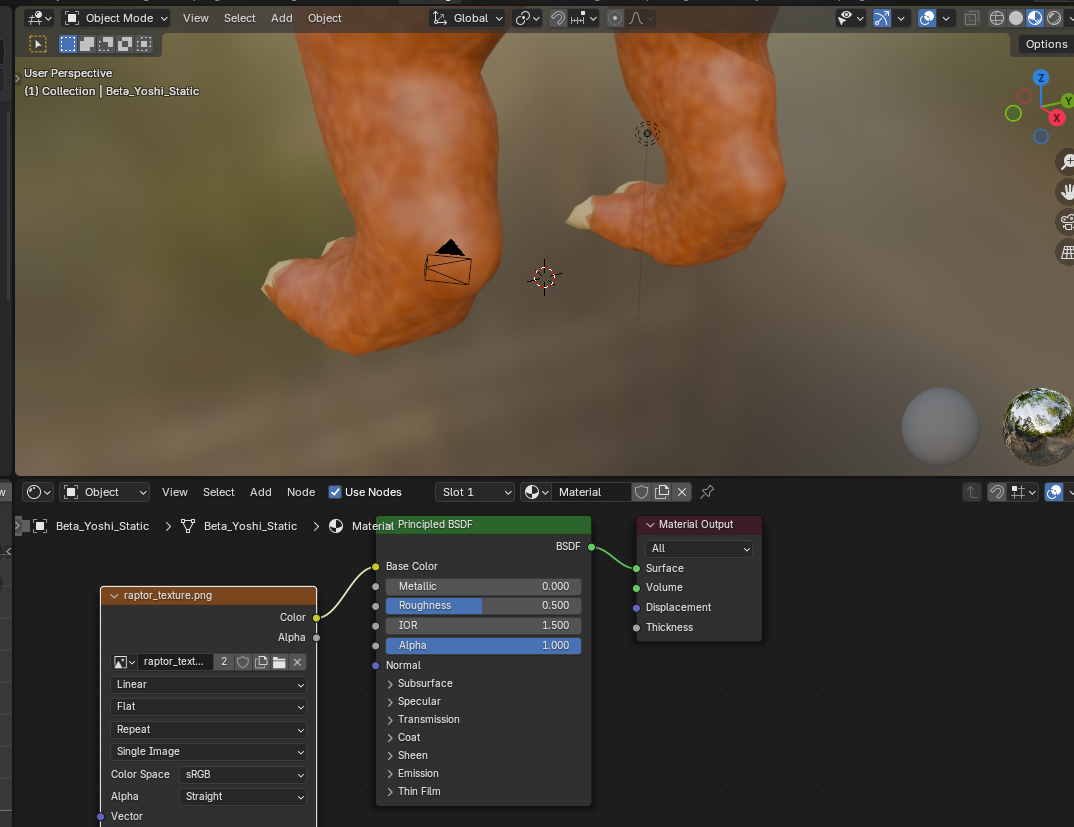Duplicate the Material with new material icon

click(662, 492)
